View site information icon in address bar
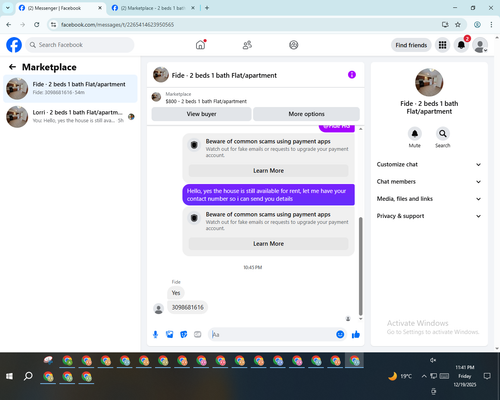This screenshot has height=400, width=500. (53, 25)
